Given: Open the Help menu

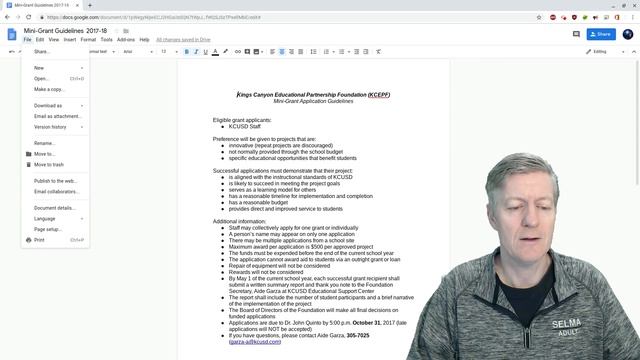Looking at the screenshot, I should pyautogui.click(x=144, y=40).
